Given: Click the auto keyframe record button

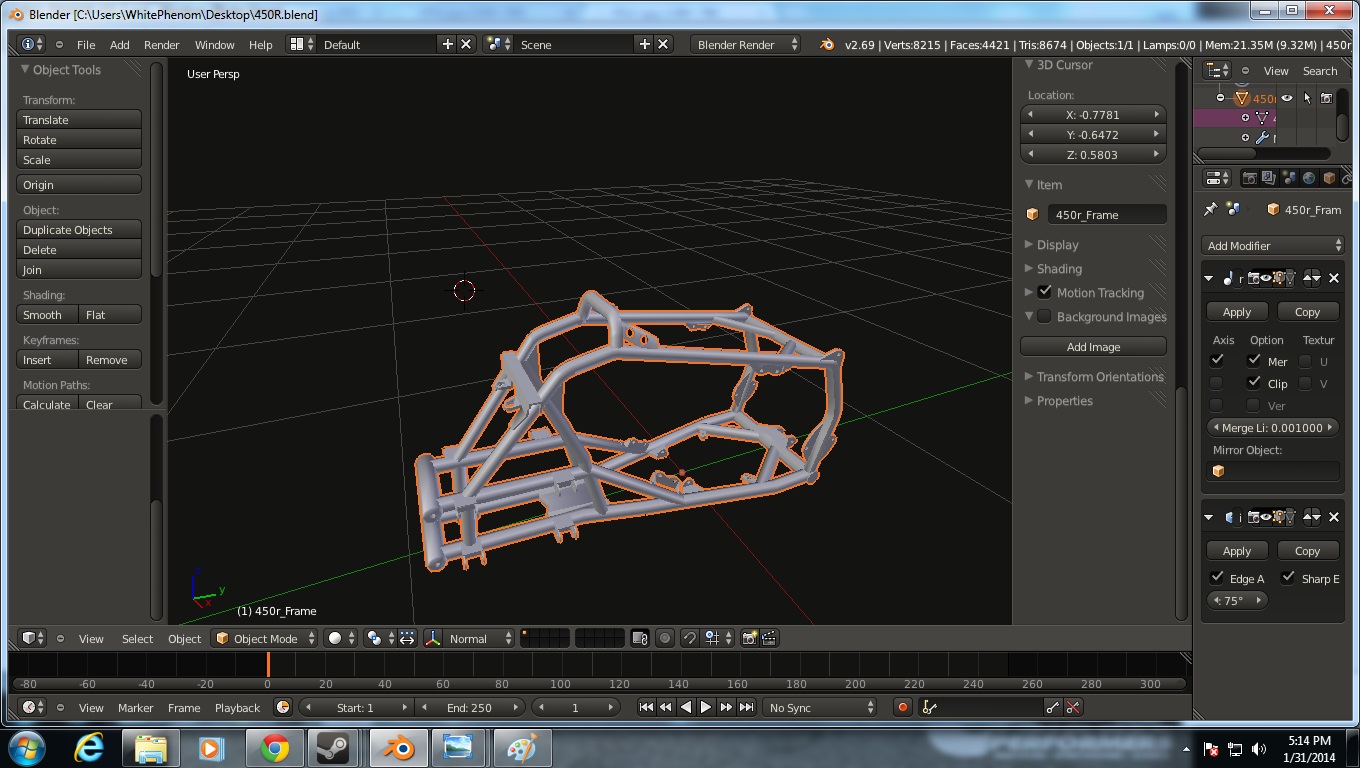Looking at the screenshot, I should point(902,707).
